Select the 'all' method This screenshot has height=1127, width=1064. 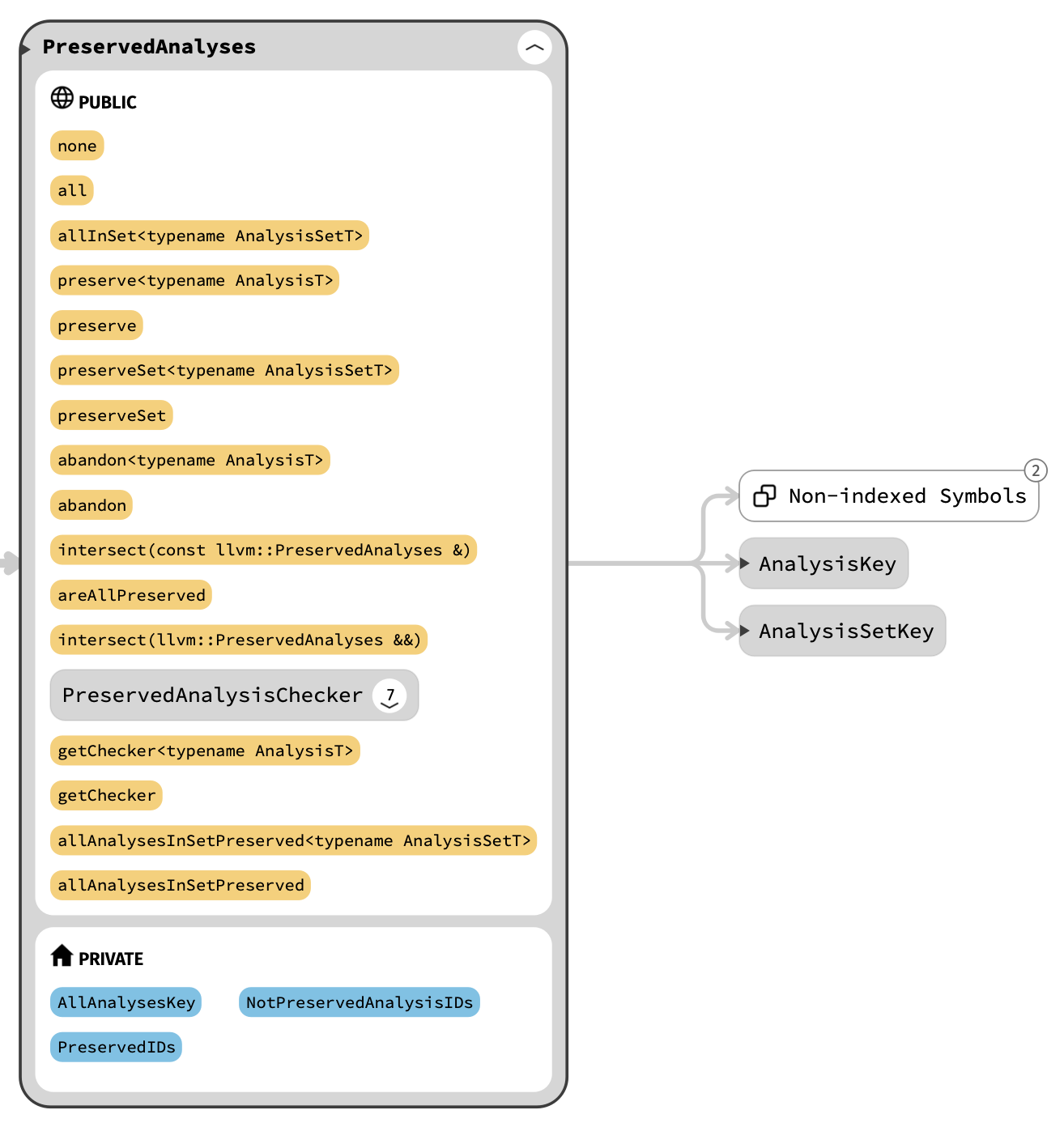pyautogui.click(x=72, y=191)
